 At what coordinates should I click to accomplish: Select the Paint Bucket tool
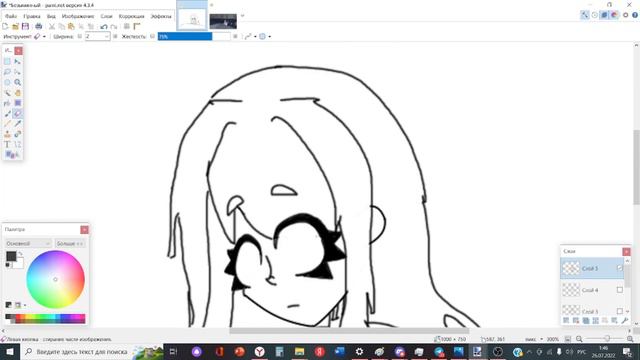(x=7, y=103)
